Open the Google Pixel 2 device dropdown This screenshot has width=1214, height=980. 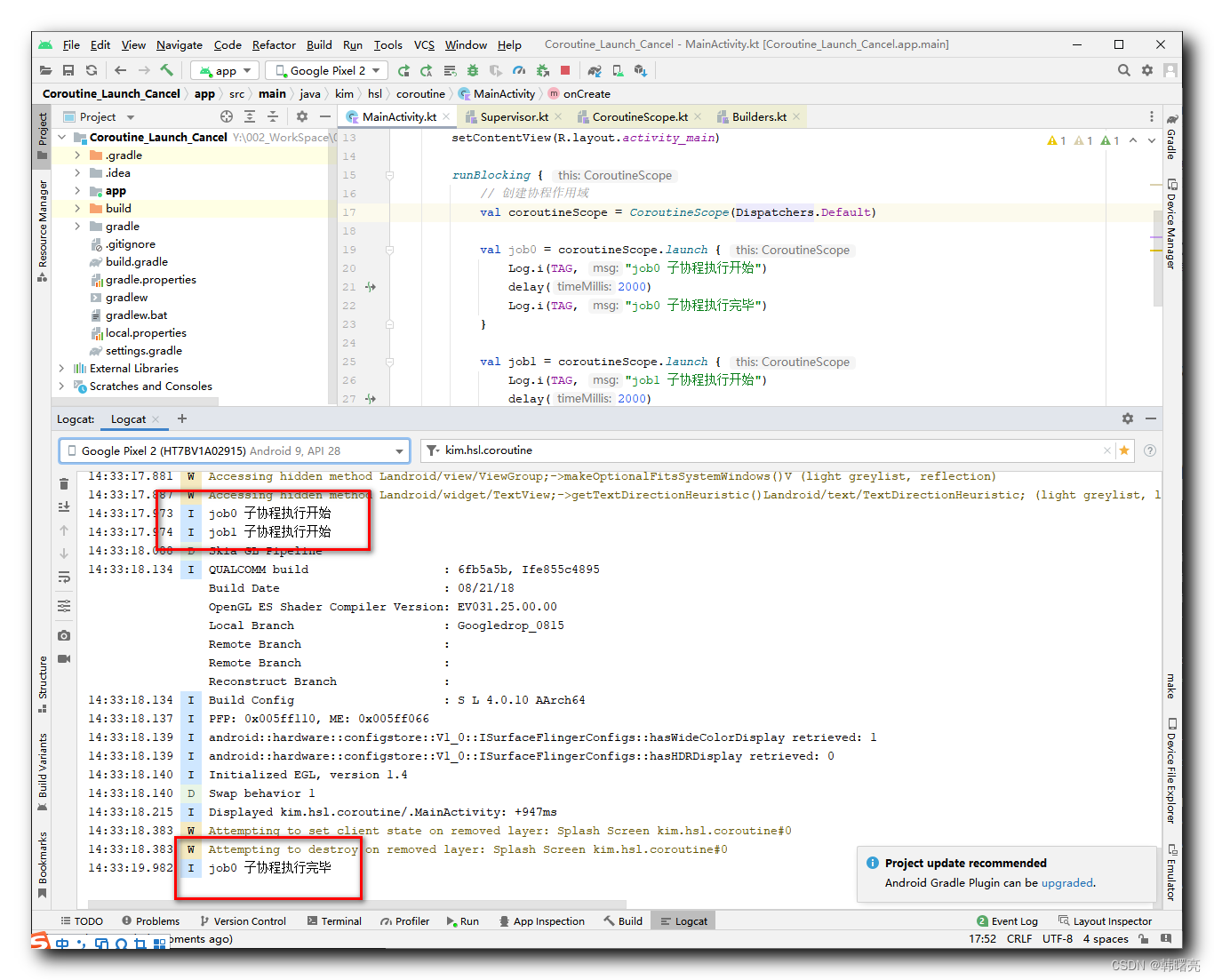[x=327, y=70]
